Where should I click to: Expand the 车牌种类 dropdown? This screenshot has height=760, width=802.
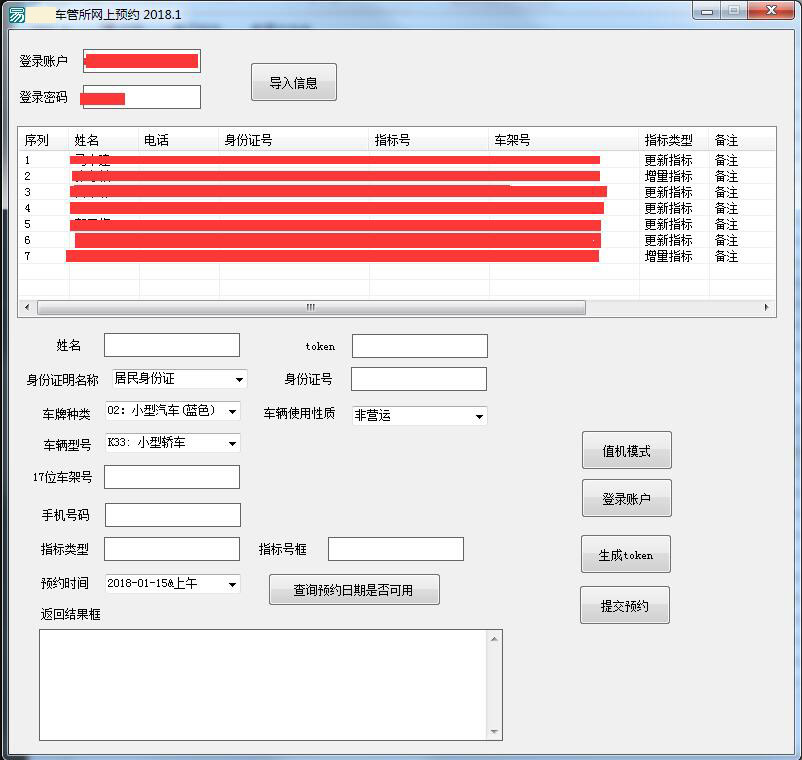pos(232,412)
